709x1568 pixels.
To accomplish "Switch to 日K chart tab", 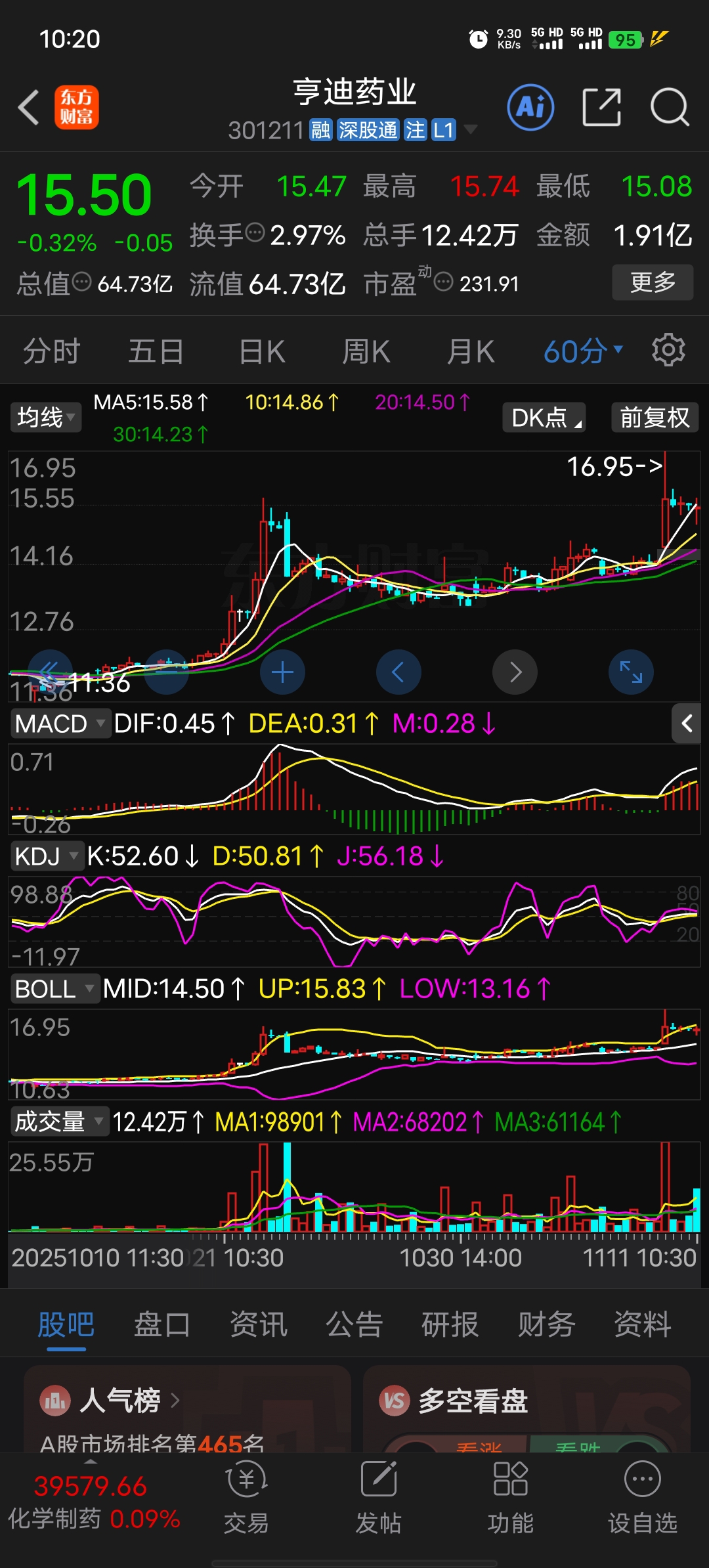I will click(x=262, y=351).
